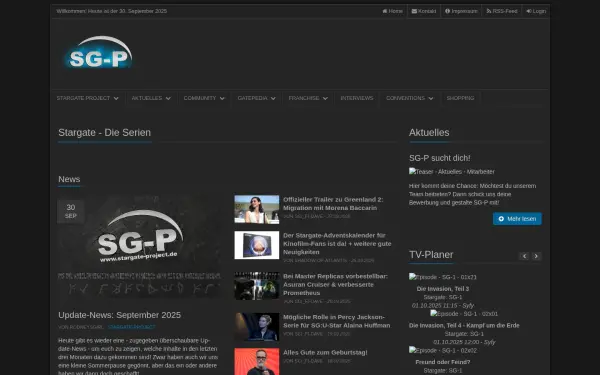Image resolution: width=600 pixels, height=375 pixels.
Task: Expand the Gatepedia menu chevron
Action: click(273, 98)
